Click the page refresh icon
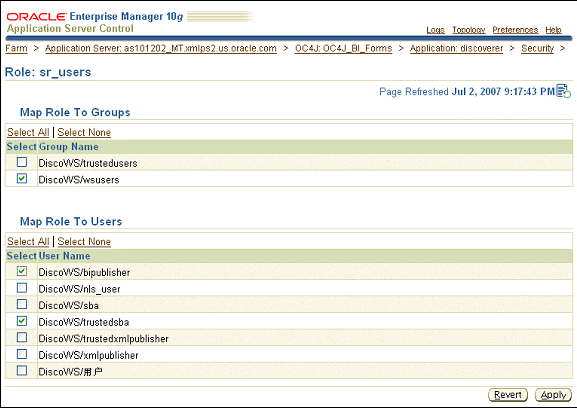Viewport: 577px width, 408px height. coord(563,91)
